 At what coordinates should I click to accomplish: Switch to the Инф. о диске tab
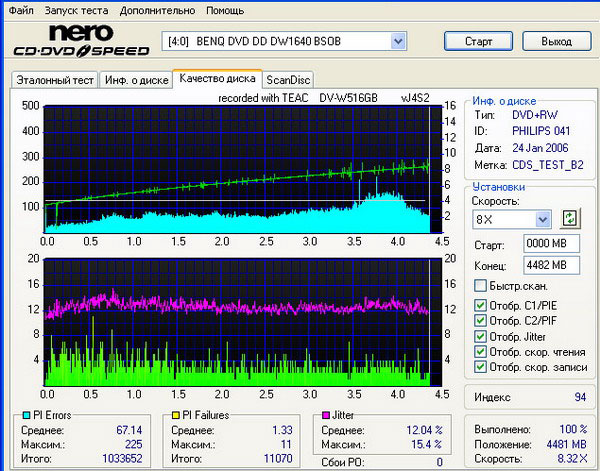tap(137, 80)
